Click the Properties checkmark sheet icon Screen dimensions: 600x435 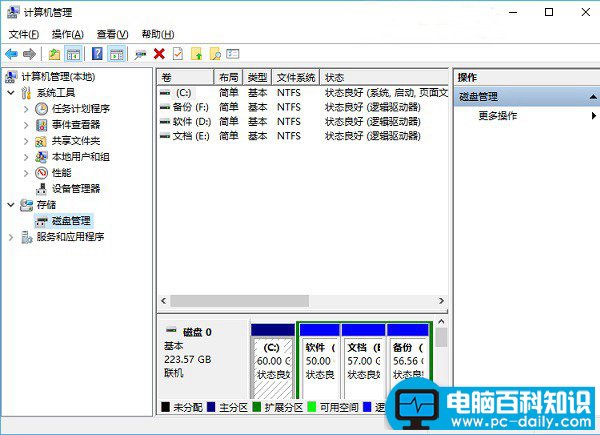point(178,54)
